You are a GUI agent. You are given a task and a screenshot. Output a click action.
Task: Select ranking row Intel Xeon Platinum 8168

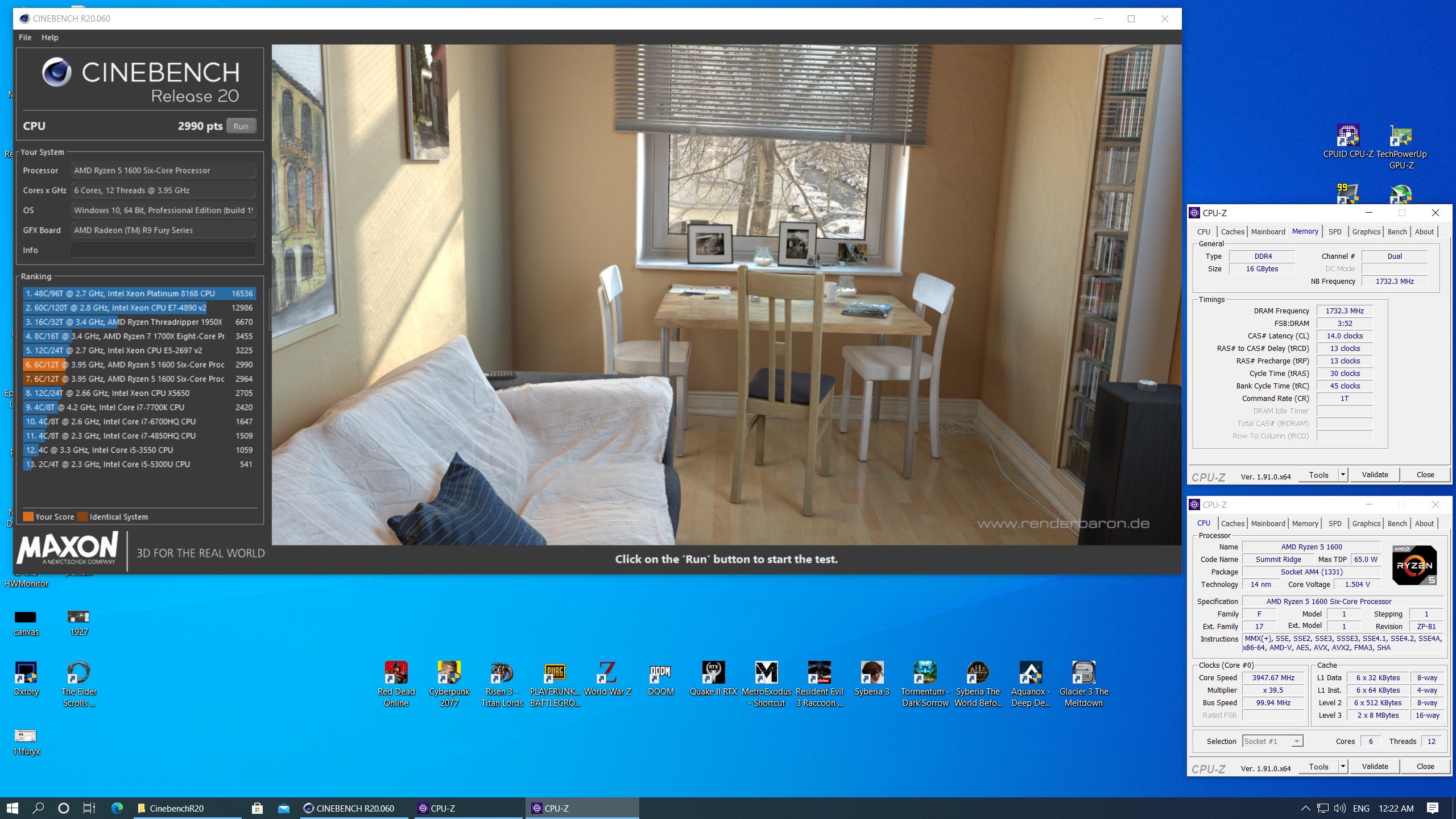[139, 293]
